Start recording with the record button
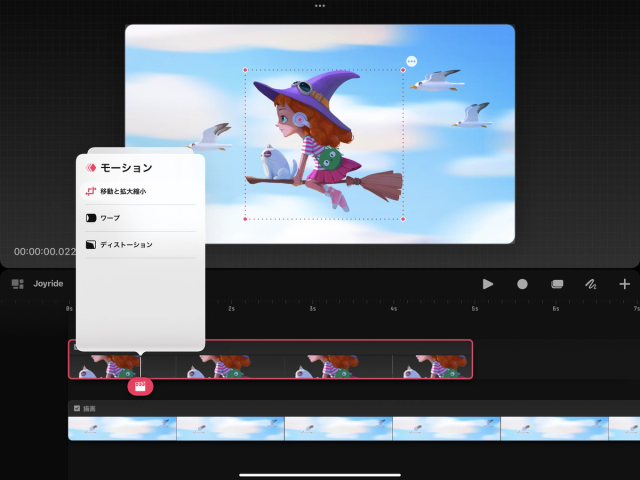The image size is (640, 480). pyautogui.click(x=522, y=284)
